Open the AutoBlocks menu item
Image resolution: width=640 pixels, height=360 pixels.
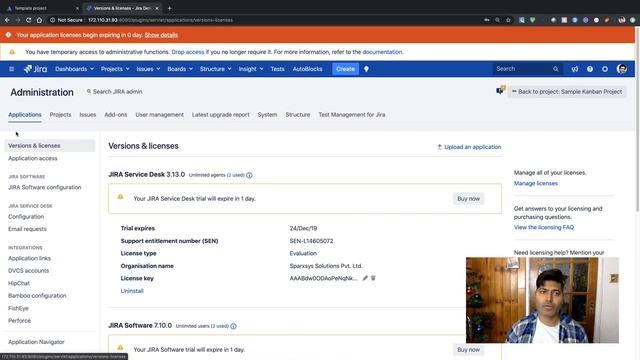click(x=307, y=69)
